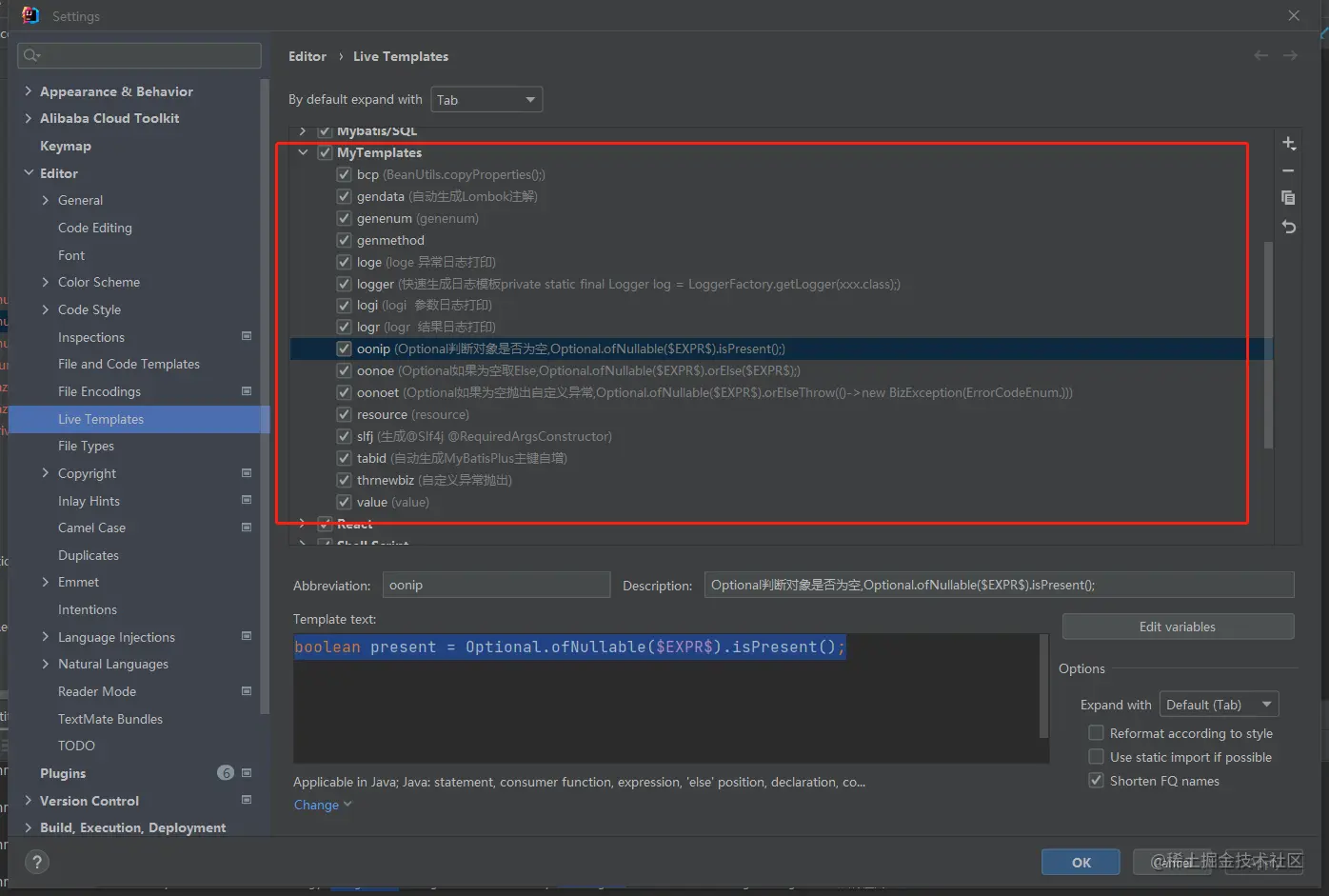The height and width of the screenshot is (896, 1329).
Task: Click project-level icon next to File Encodings
Action: coord(247,391)
